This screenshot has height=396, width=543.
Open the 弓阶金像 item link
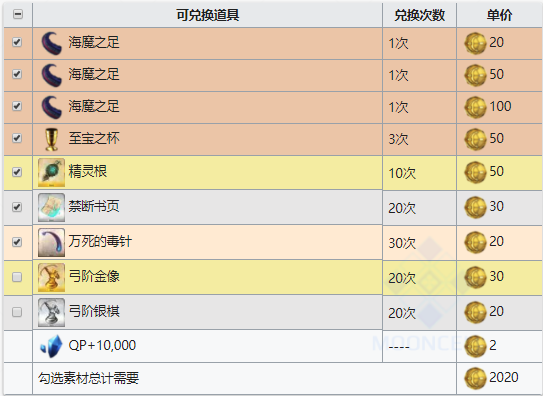(94, 276)
